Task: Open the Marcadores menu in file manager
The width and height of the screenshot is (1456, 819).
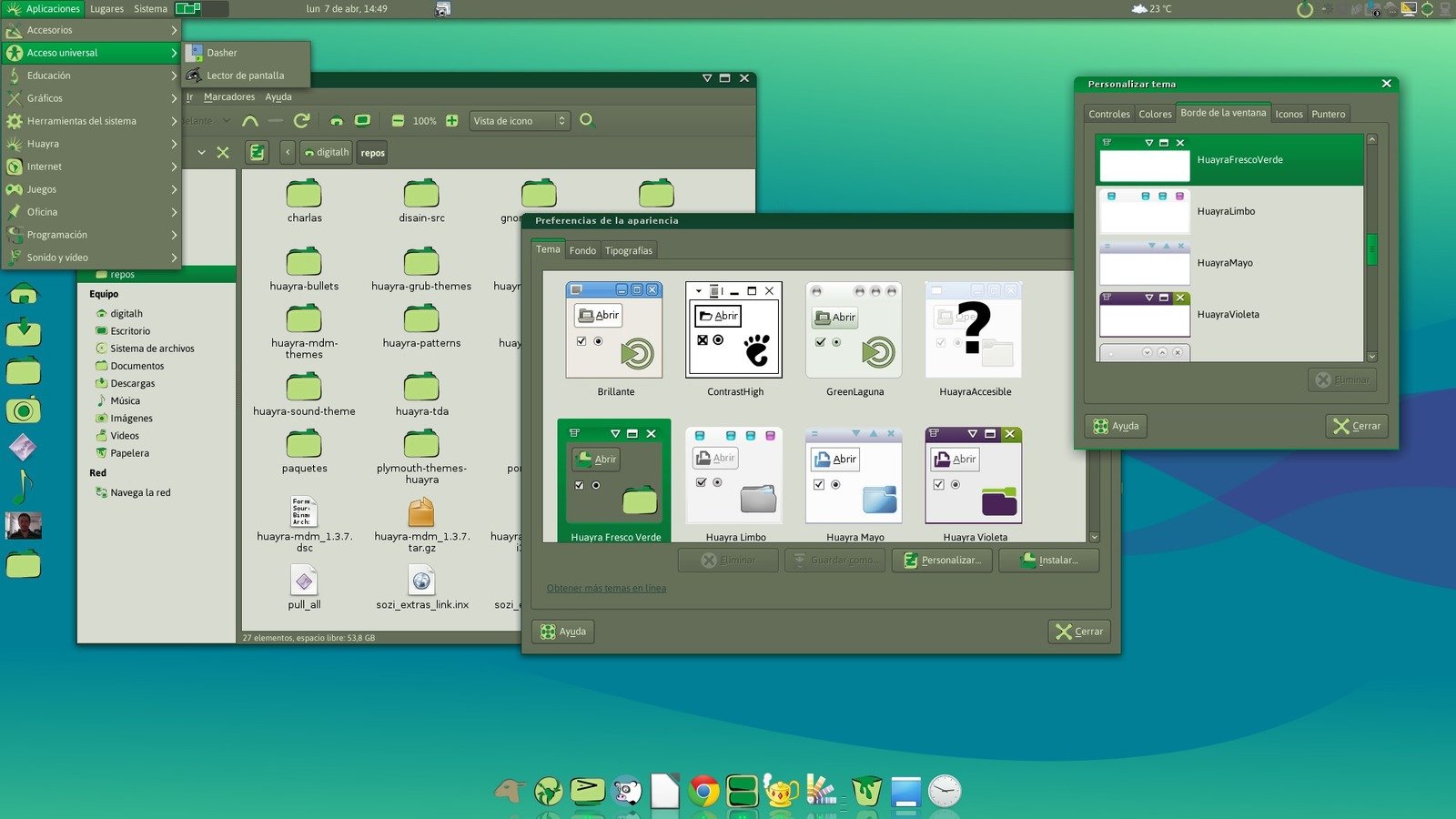Action: [229, 97]
